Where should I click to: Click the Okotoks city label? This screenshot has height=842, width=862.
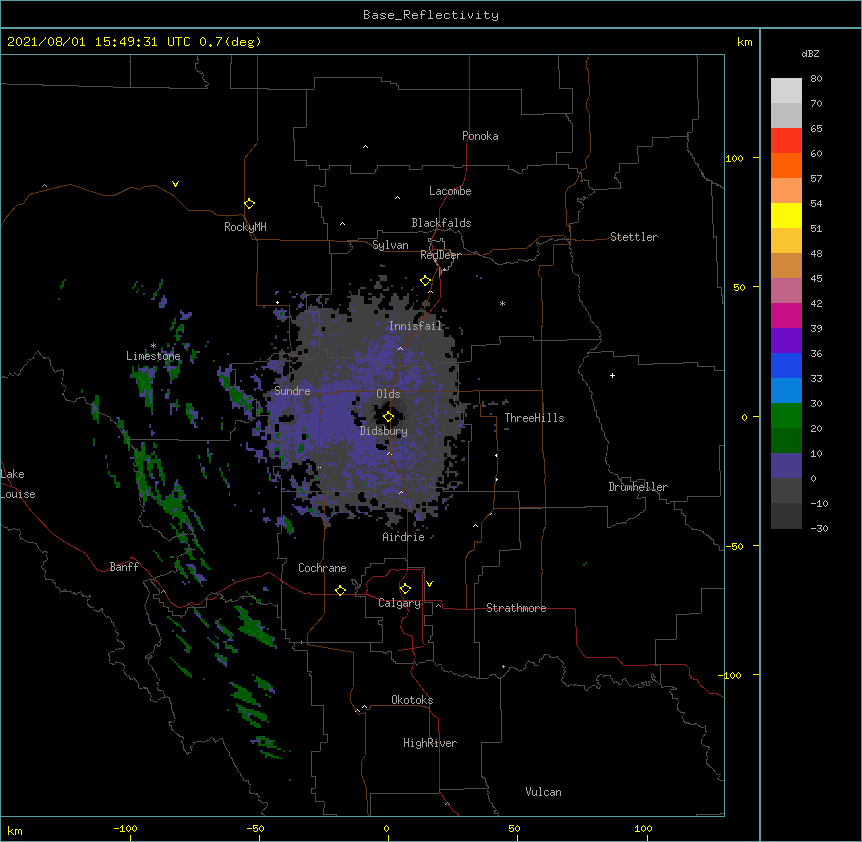(x=412, y=700)
